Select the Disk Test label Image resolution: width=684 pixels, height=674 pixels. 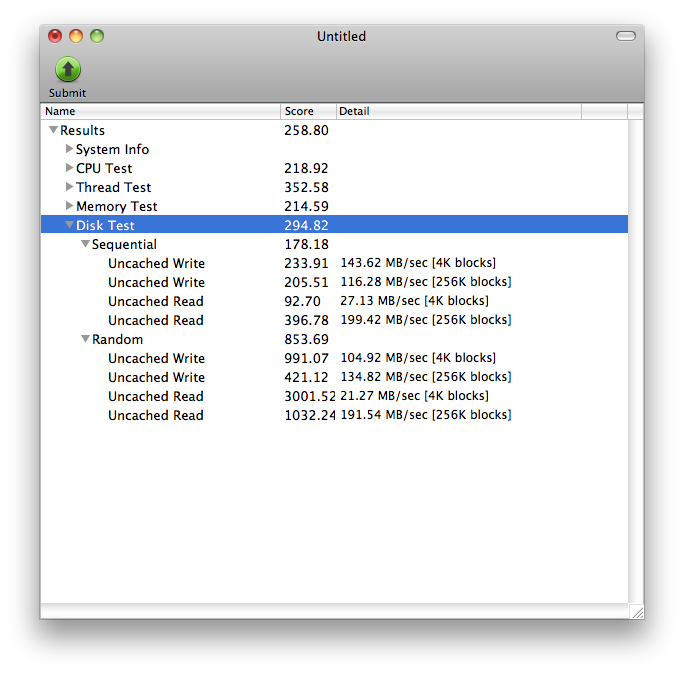tap(105, 226)
